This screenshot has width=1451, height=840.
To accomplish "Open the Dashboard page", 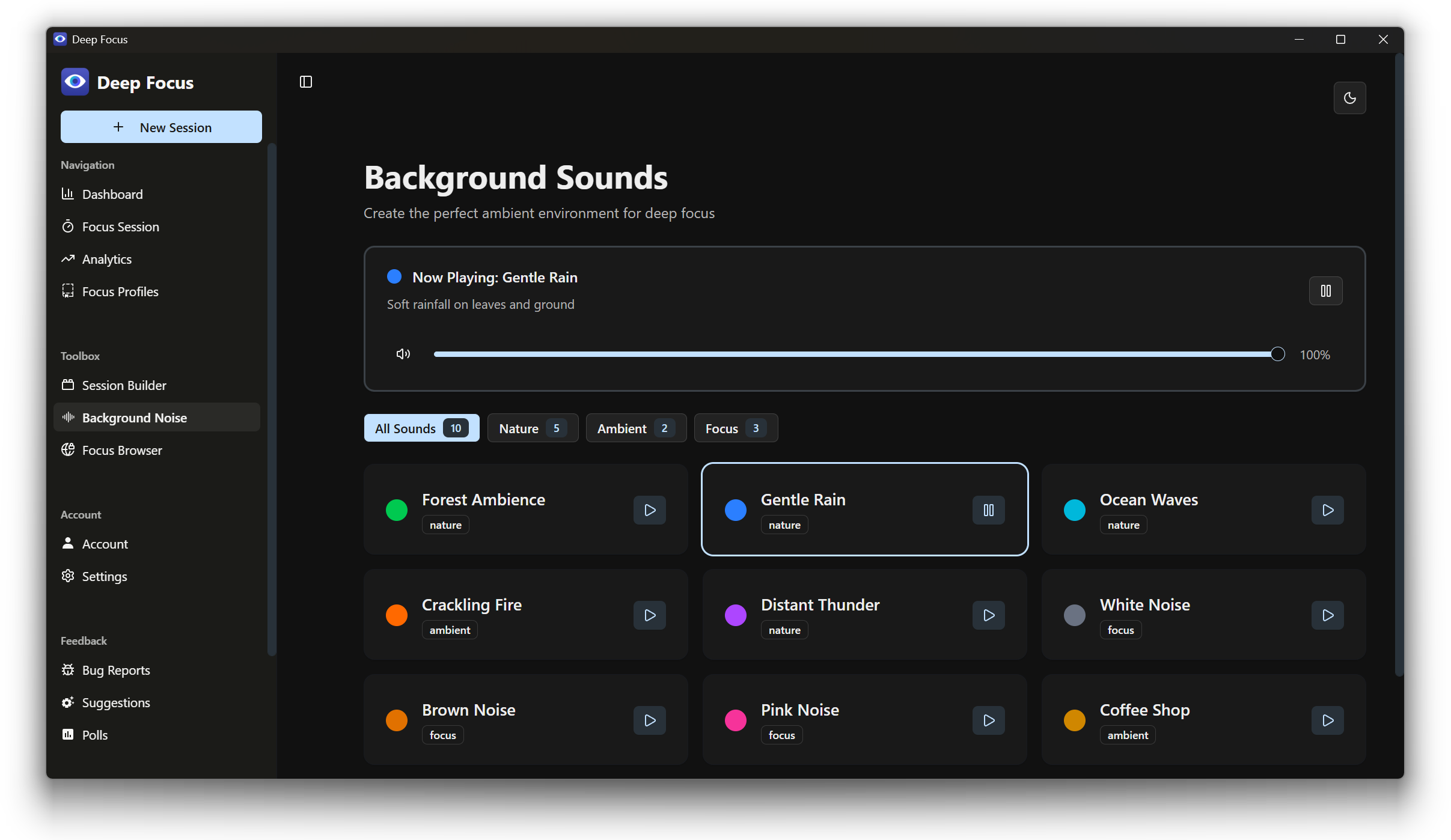I will (157, 194).
